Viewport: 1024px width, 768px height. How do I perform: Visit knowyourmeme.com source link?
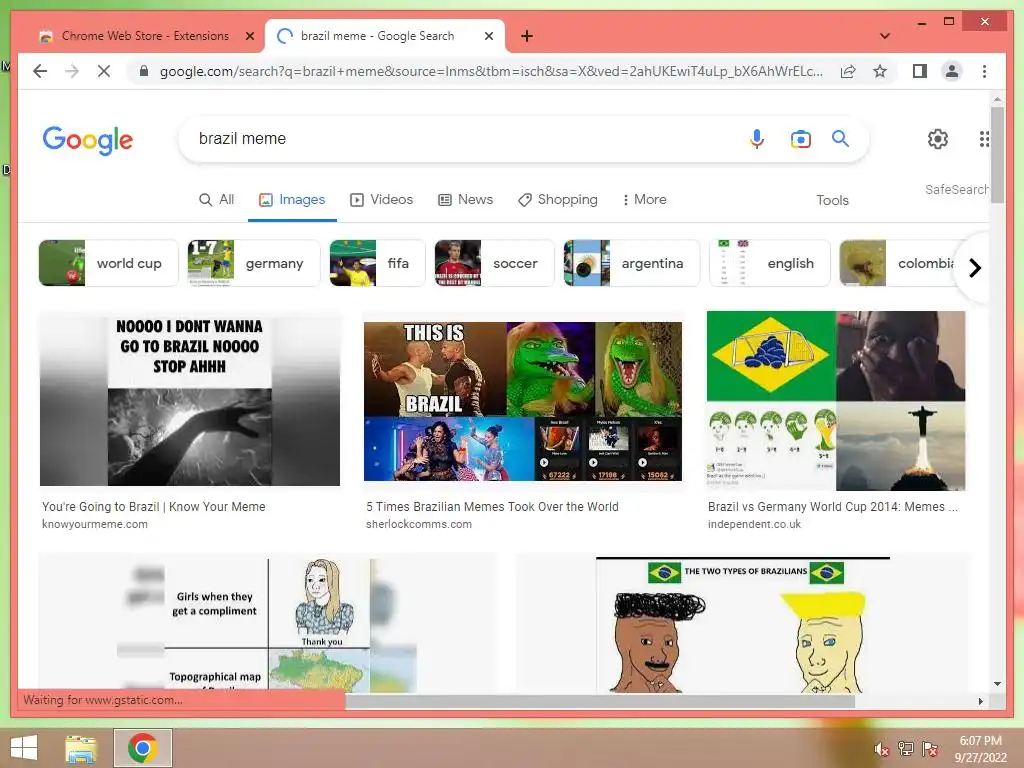click(x=95, y=524)
